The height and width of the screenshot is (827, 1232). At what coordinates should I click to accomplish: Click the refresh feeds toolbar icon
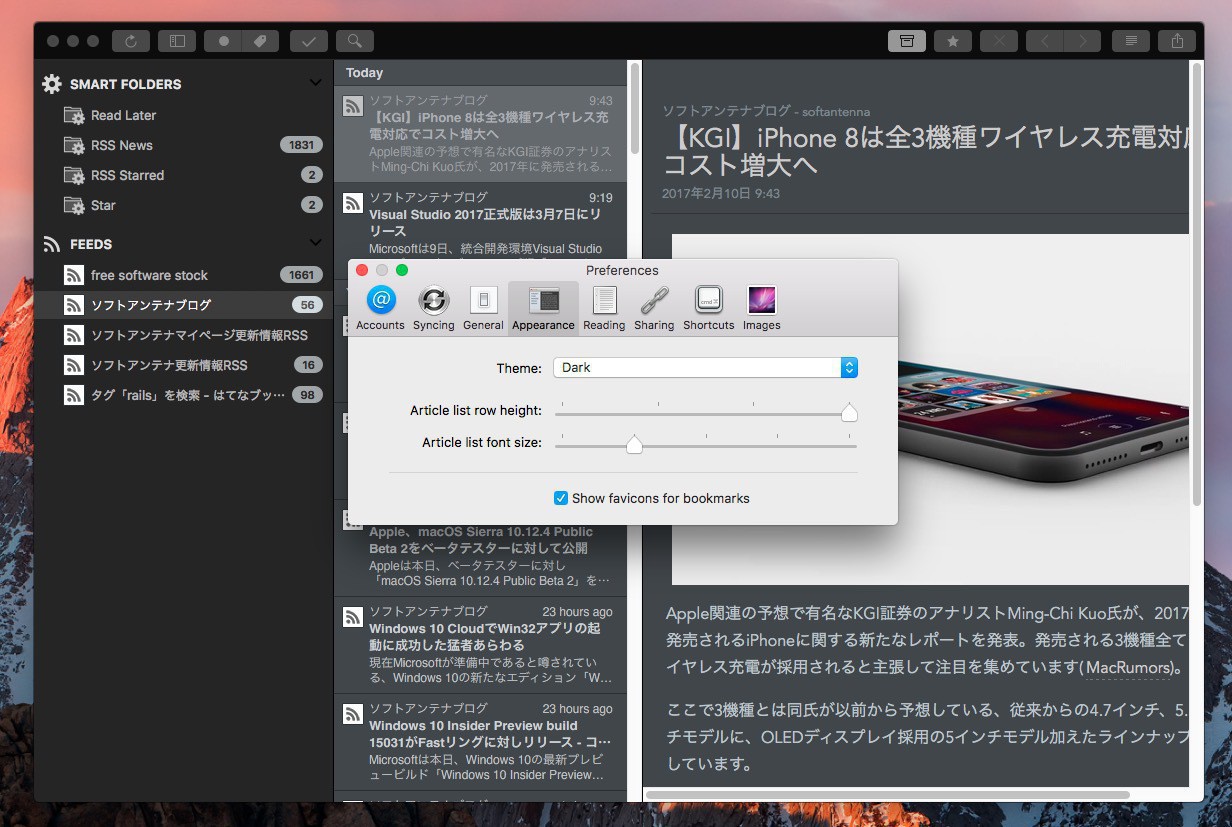131,41
